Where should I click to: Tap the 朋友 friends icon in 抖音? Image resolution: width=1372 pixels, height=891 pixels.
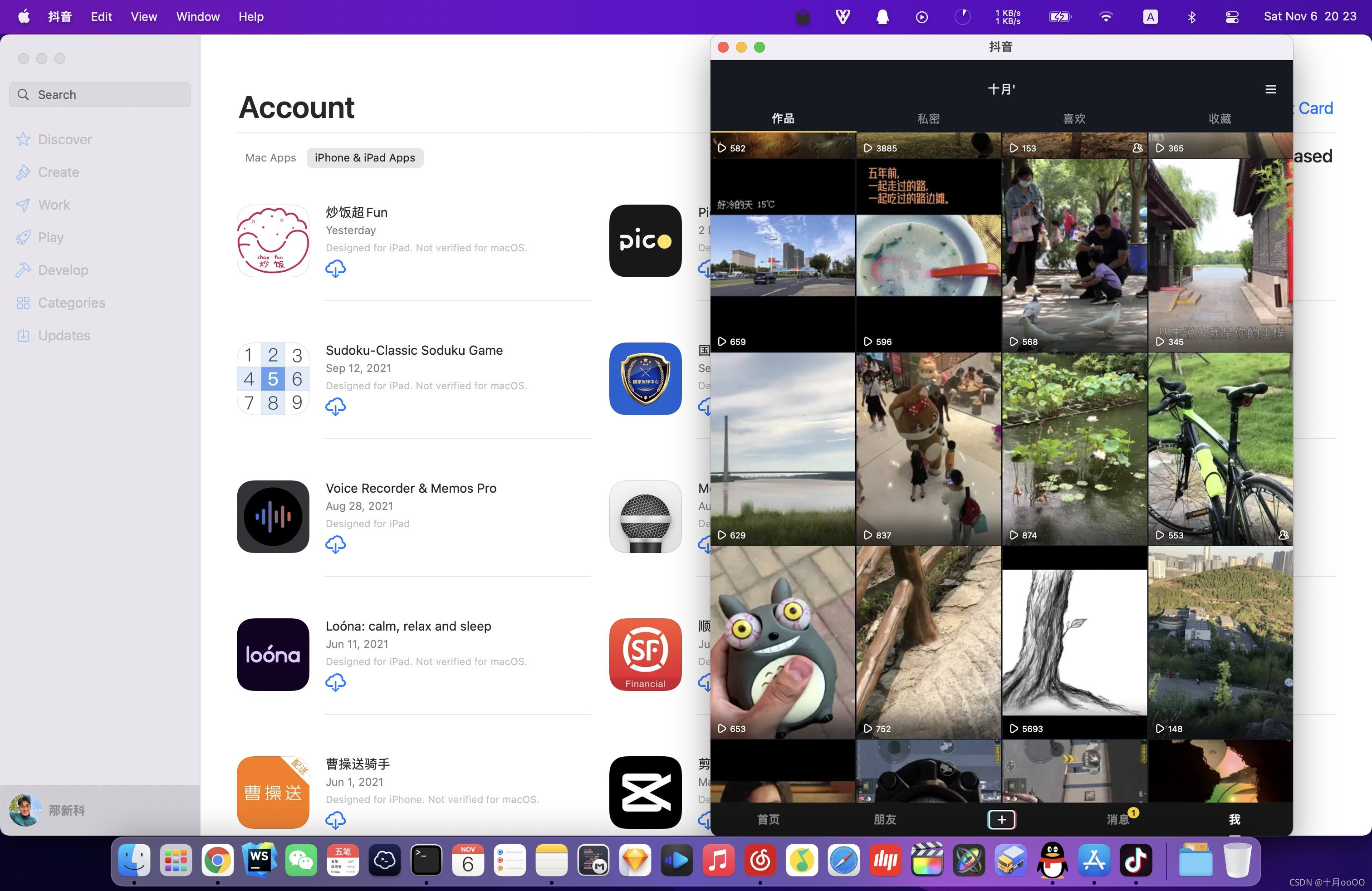click(x=883, y=819)
